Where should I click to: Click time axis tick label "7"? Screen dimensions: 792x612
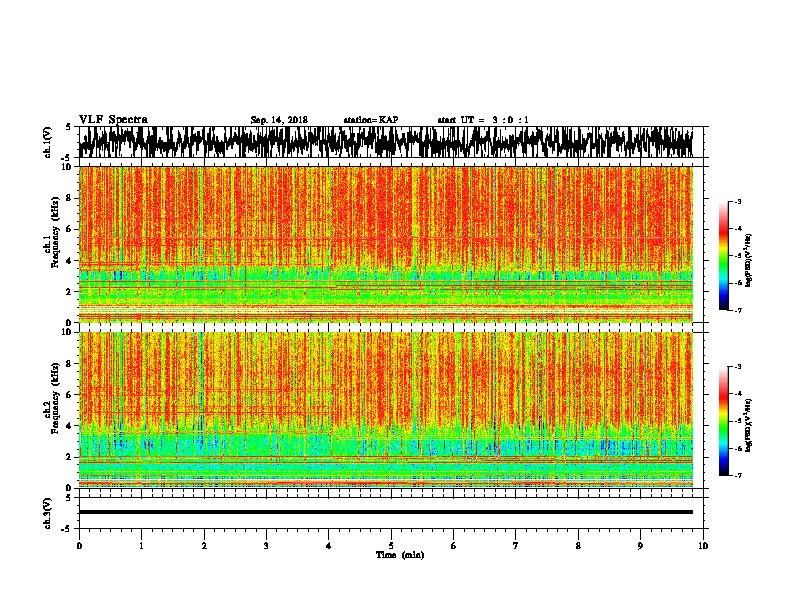516,546
